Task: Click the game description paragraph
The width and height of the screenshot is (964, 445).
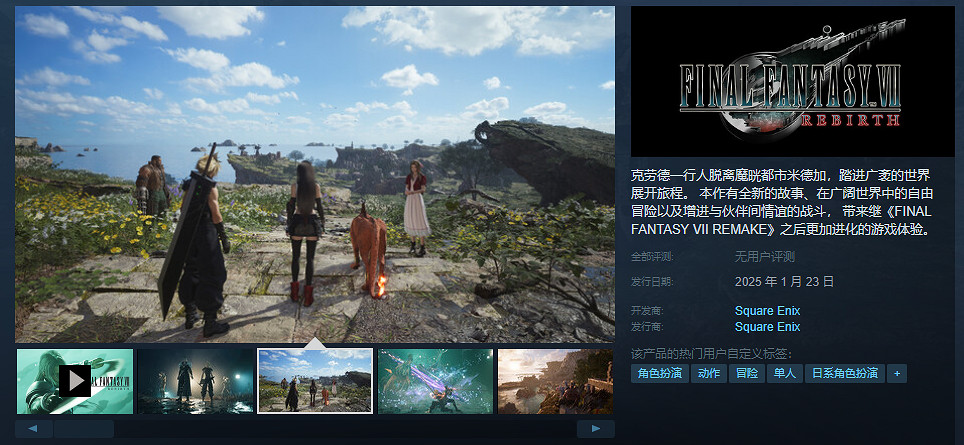Action: 782,202
